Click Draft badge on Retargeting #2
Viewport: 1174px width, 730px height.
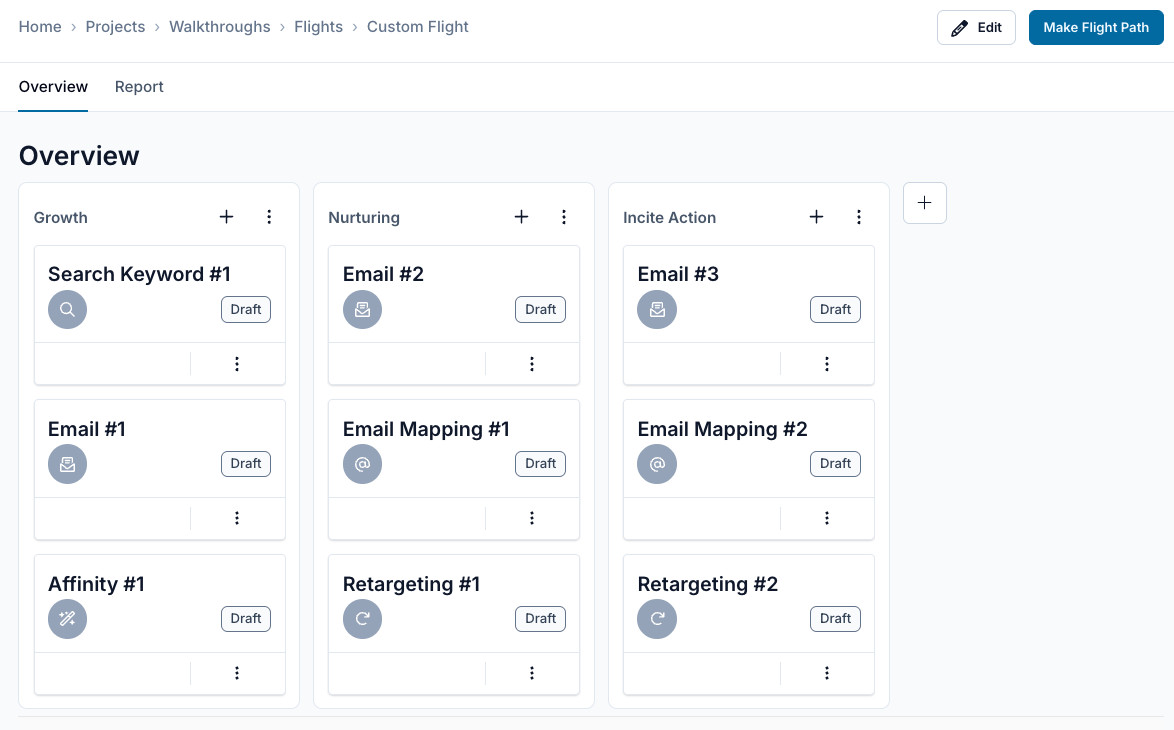836,619
